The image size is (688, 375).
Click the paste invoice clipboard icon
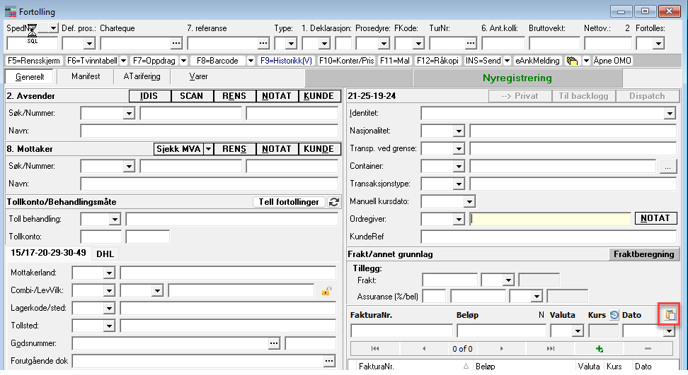click(670, 314)
